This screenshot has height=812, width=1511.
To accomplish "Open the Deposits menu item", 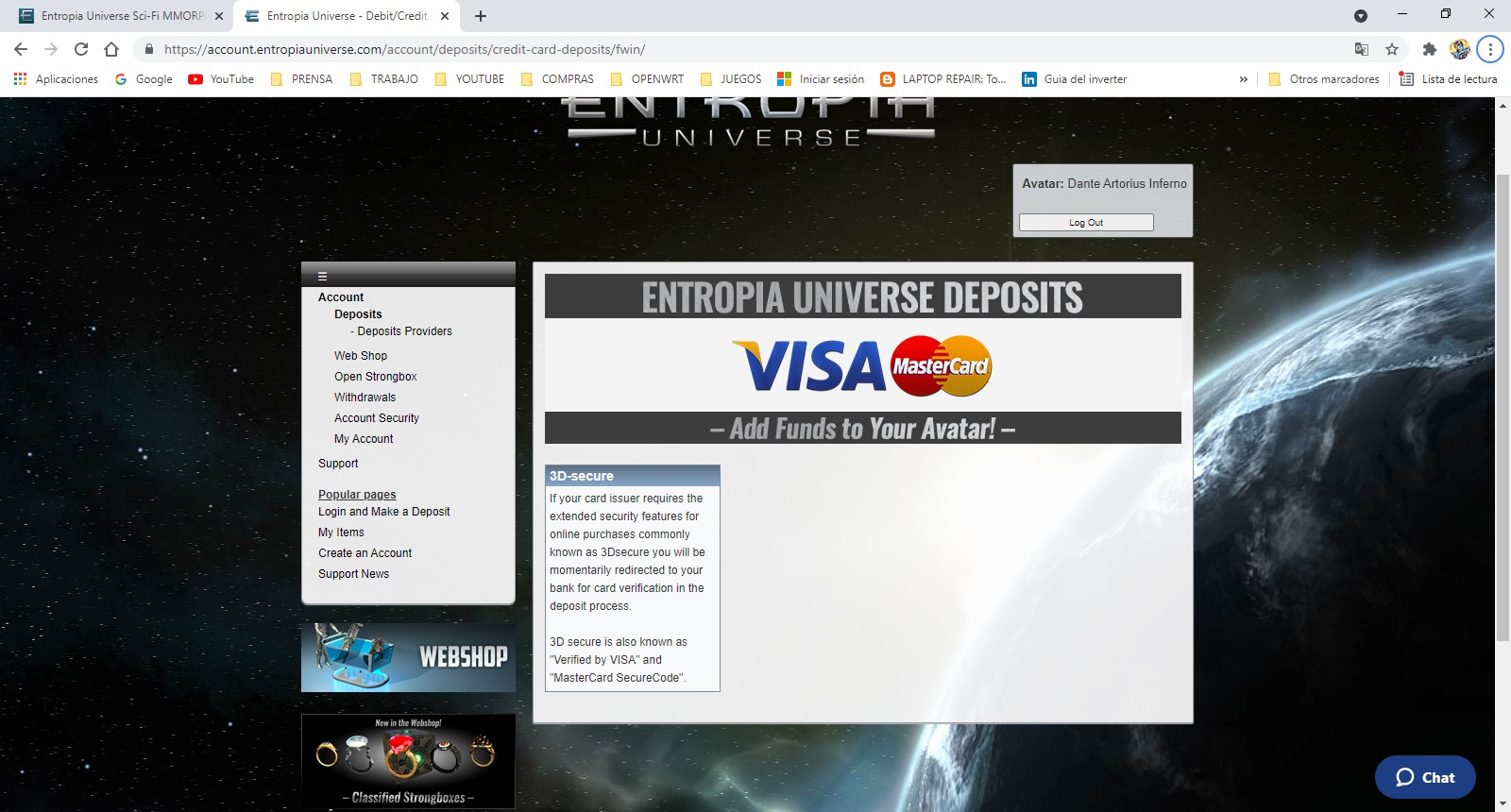I will click(x=358, y=314).
